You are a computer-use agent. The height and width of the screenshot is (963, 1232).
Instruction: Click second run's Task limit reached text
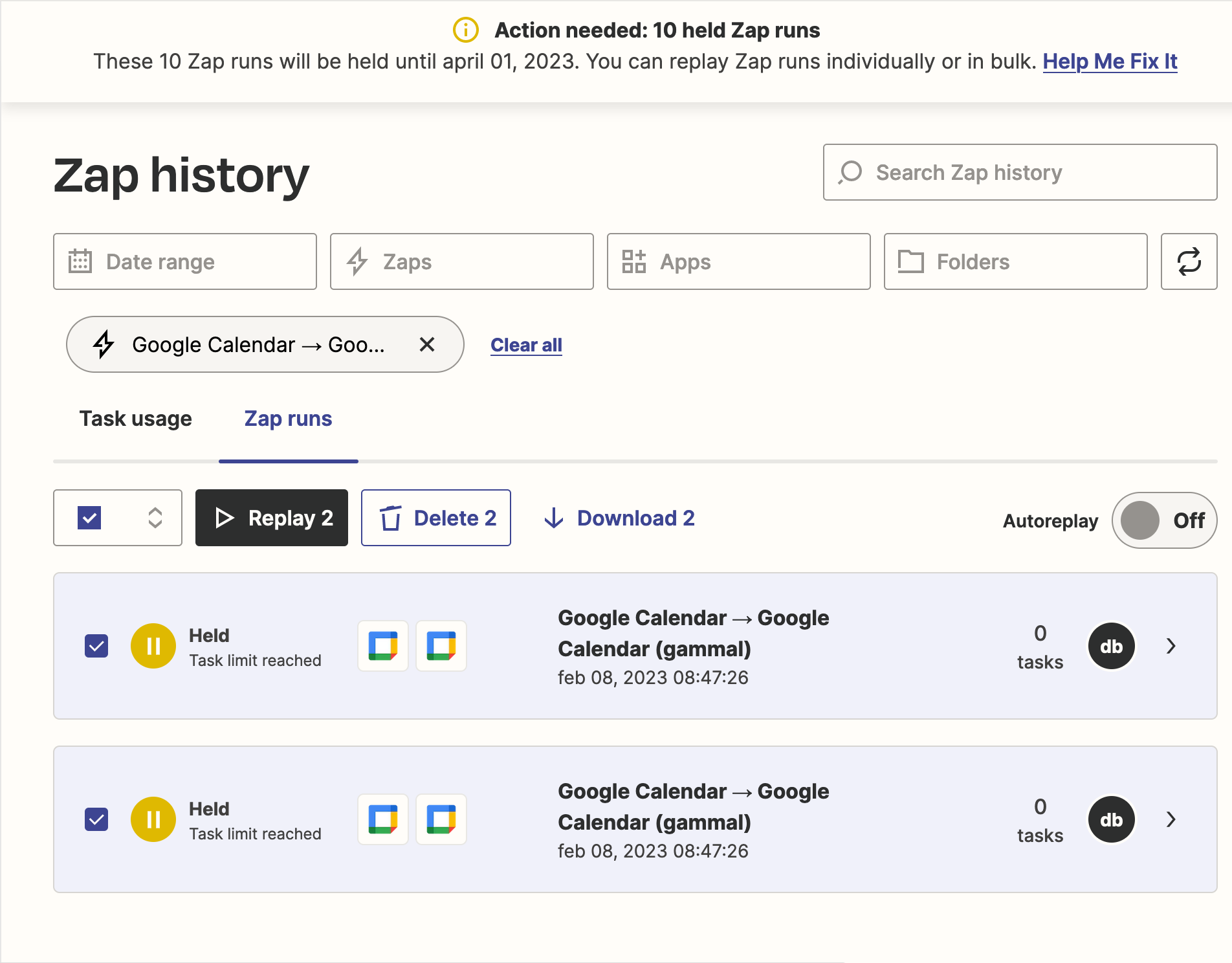point(255,834)
